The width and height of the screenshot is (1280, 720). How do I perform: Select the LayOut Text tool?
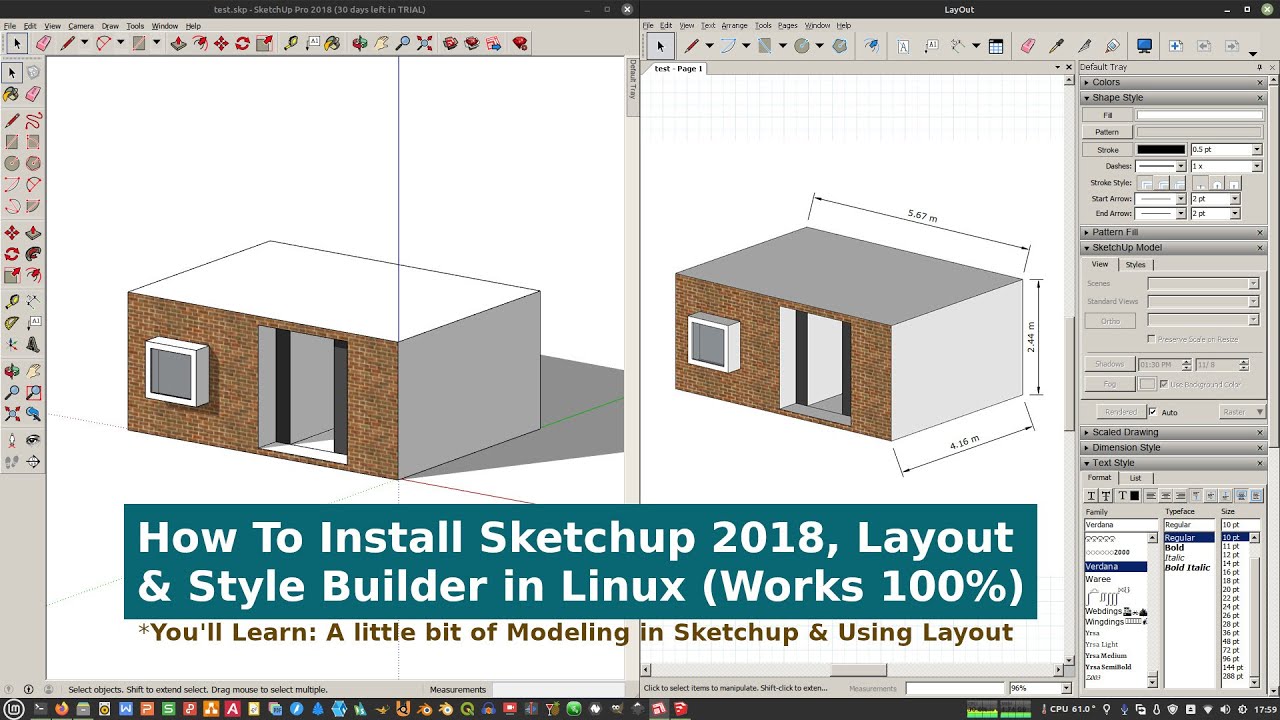click(903, 46)
